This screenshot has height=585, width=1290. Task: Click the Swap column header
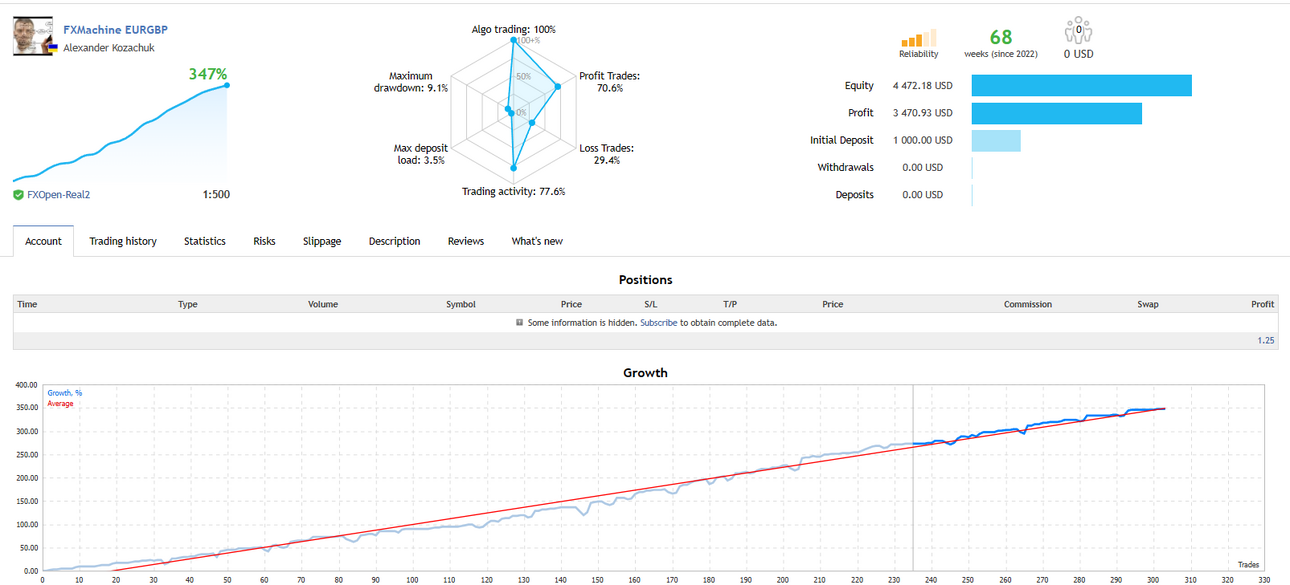[1148, 304]
